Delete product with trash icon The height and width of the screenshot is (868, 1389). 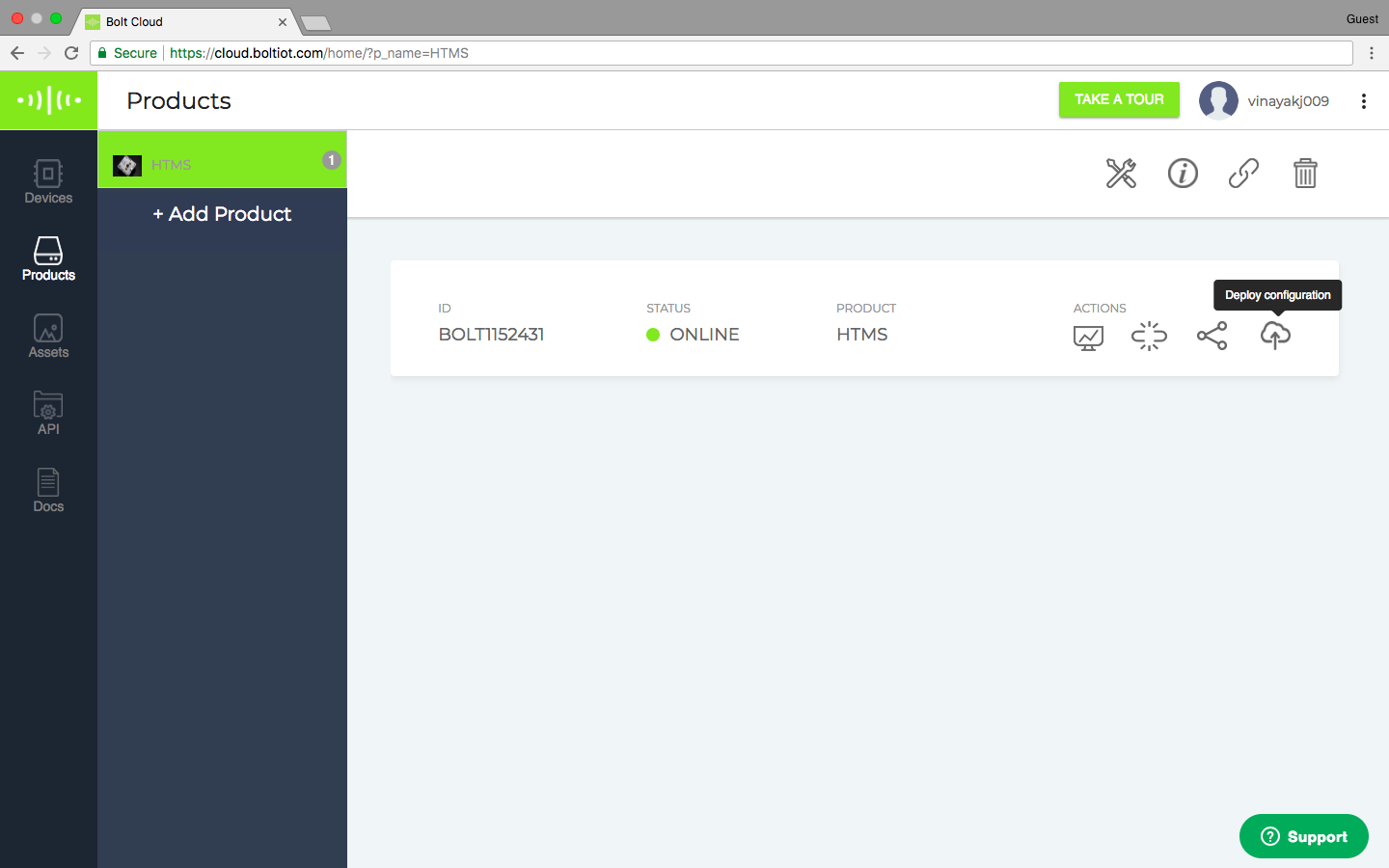(1305, 174)
